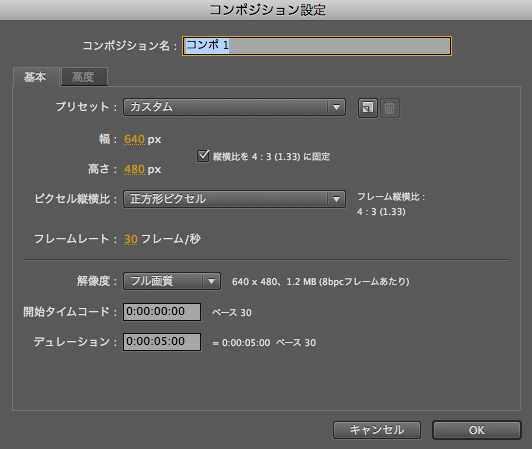
Task: Click the キャンセル button
Action: (x=377, y=430)
